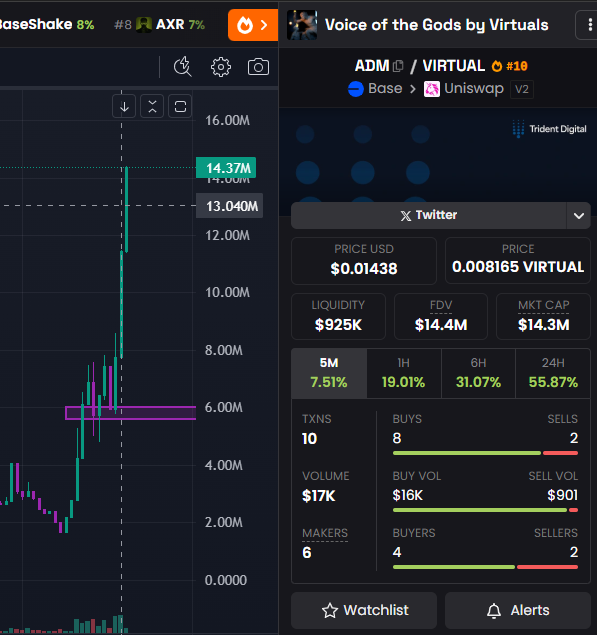Click the quick search lightning icon

click(x=183, y=67)
